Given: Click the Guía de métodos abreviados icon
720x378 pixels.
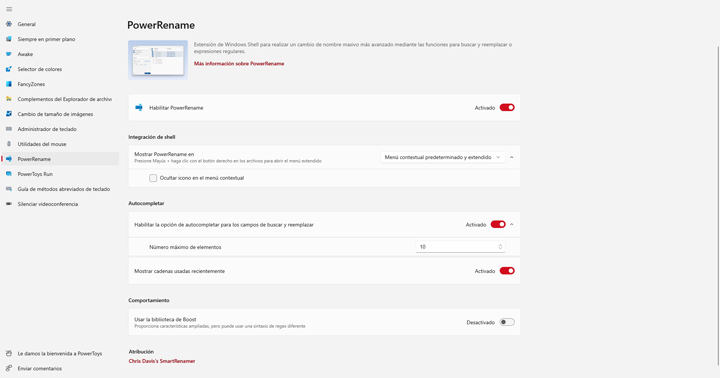Looking at the screenshot, I should [9, 189].
